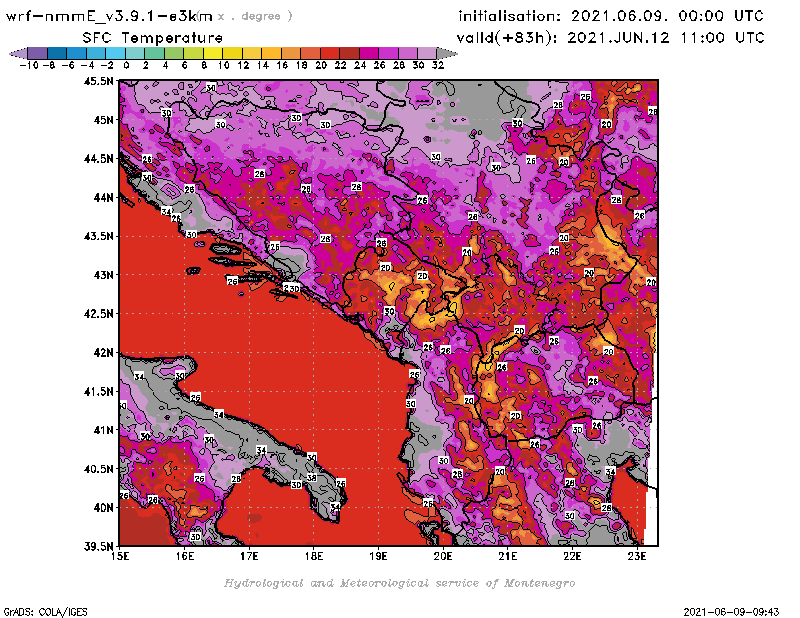Click the legend swatch between 26 and 28
Screen dimensions: 800x618
point(388,53)
